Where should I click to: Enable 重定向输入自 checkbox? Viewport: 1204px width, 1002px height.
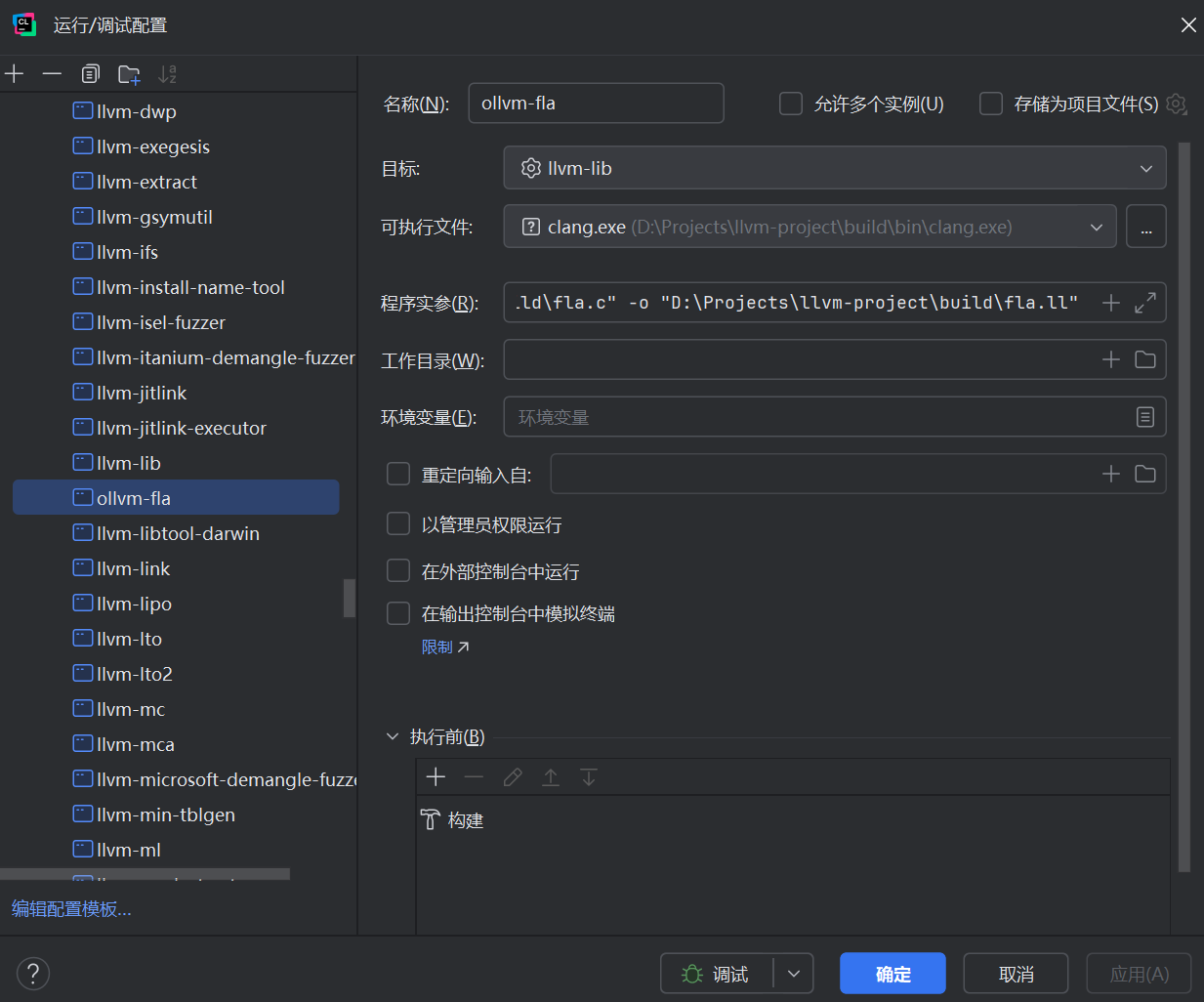(x=398, y=474)
